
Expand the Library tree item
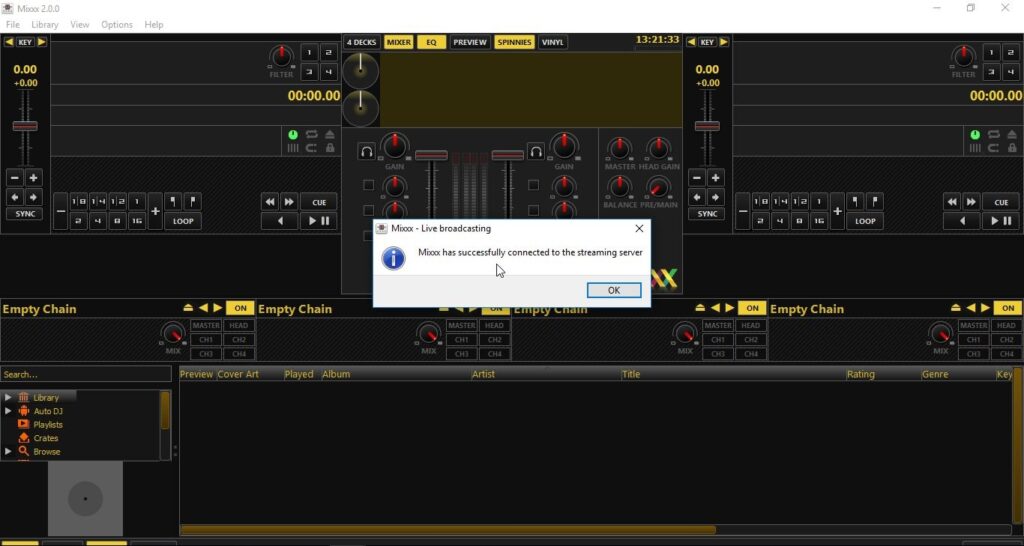coord(9,398)
